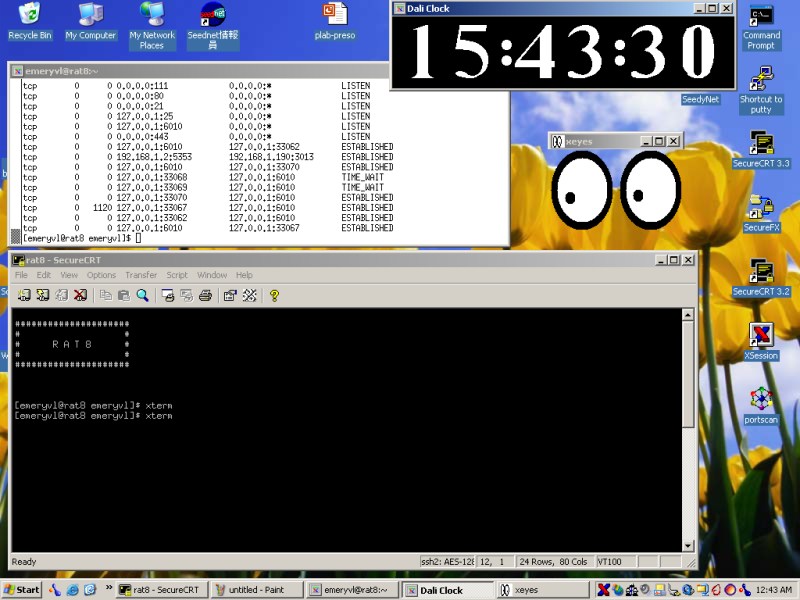This screenshot has width=800, height=600.
Task: Click the Quick Connect toolbar icon
Action: tap(42, 295)
